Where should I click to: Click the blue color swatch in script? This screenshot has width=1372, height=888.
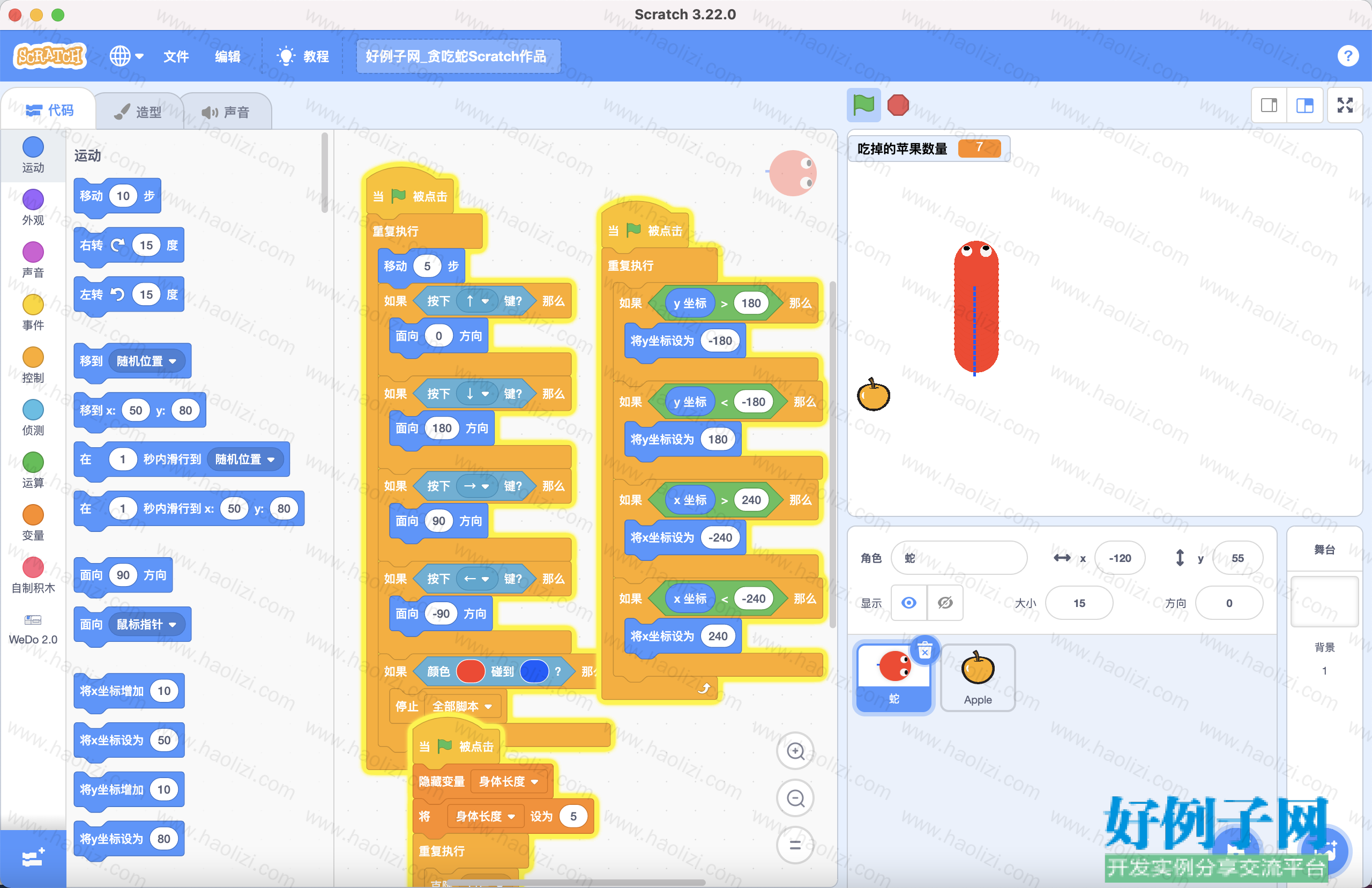pyautogui.click(x=534, y=671)
